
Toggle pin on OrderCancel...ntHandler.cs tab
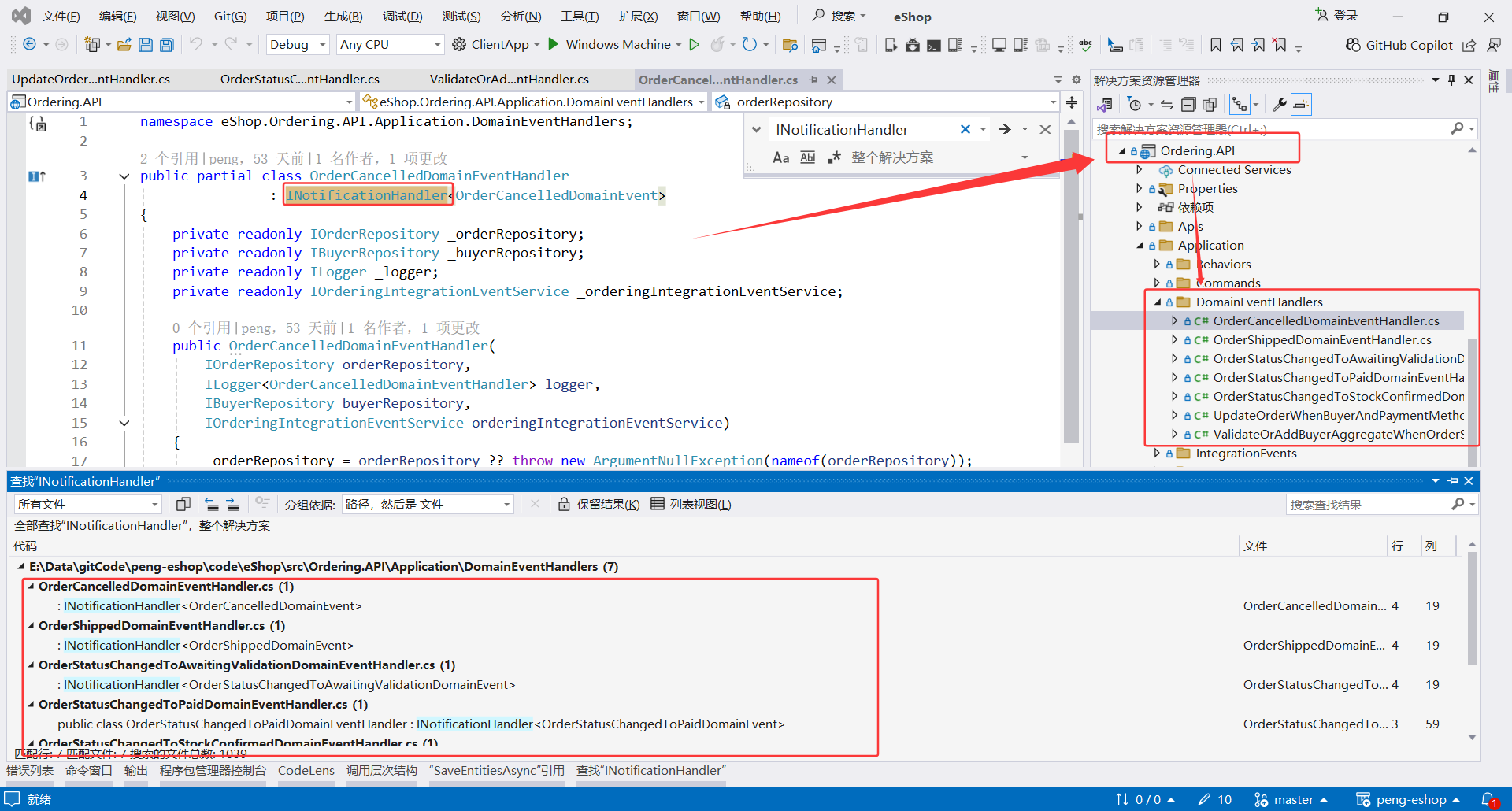click(813, 80)
